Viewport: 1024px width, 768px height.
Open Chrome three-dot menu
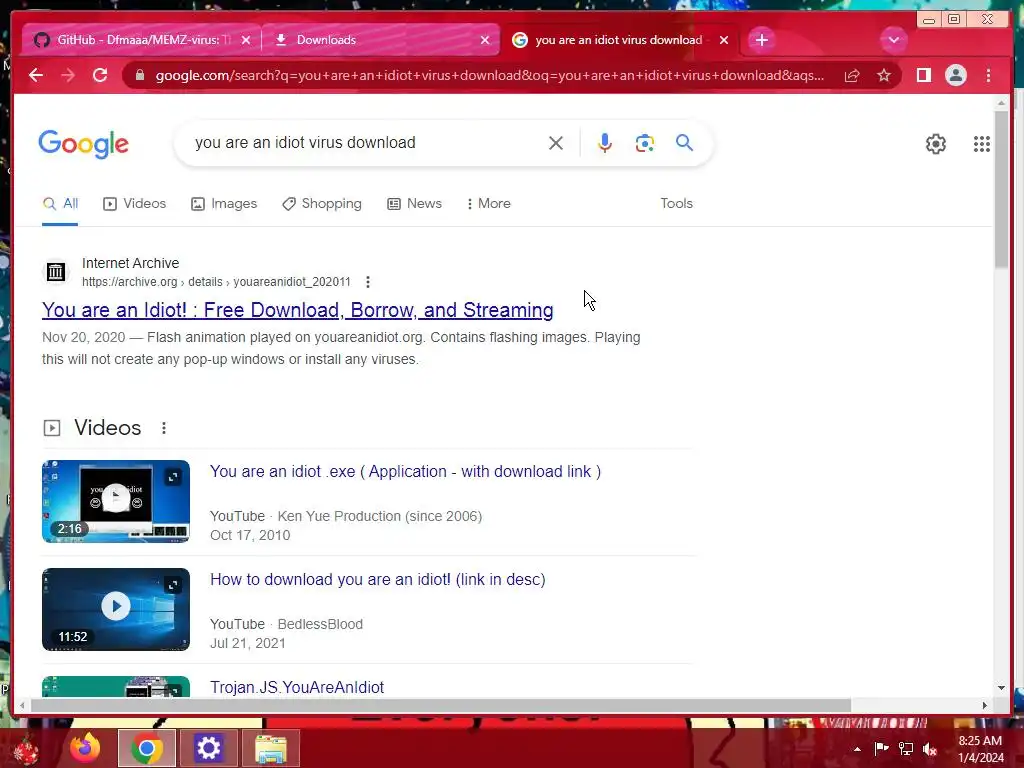tap(988, 75)
